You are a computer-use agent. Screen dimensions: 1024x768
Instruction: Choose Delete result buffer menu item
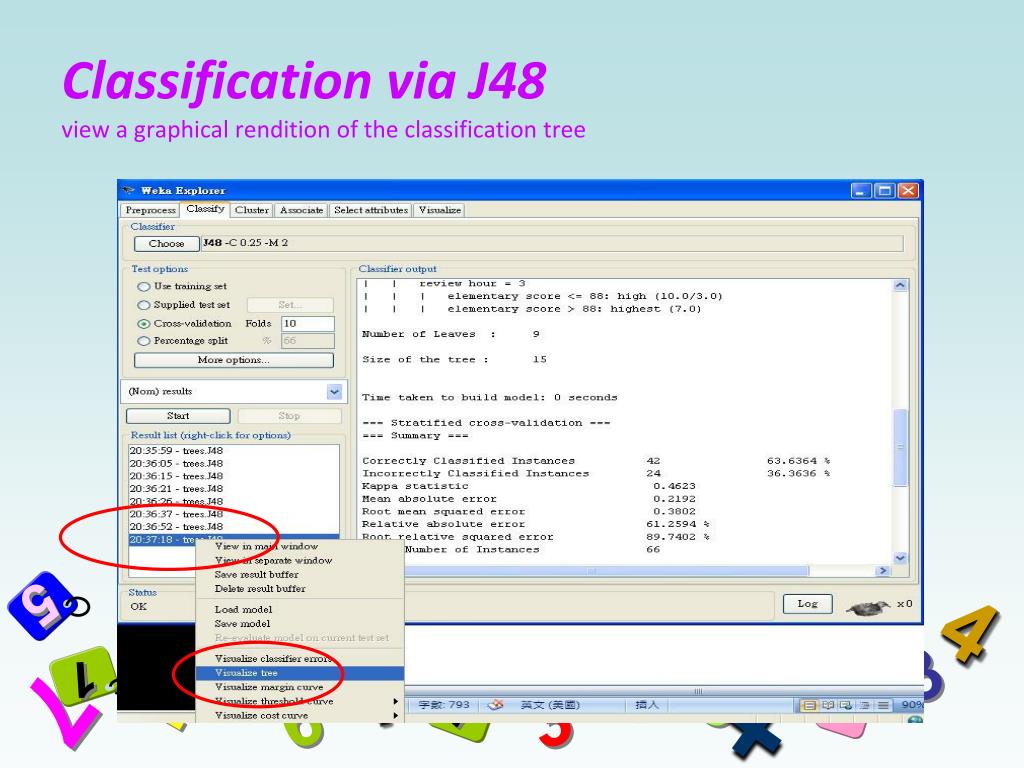(300, 589)
